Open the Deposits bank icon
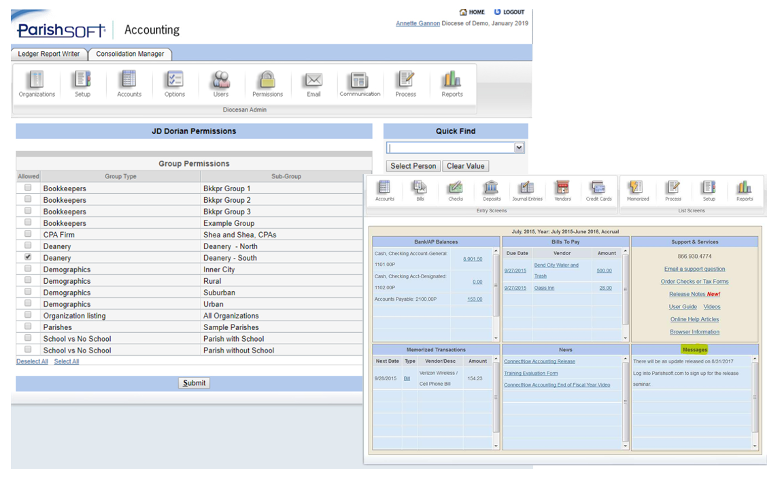Image resolution: width=780 pixels, height=480 pixels. click(491, 191)
